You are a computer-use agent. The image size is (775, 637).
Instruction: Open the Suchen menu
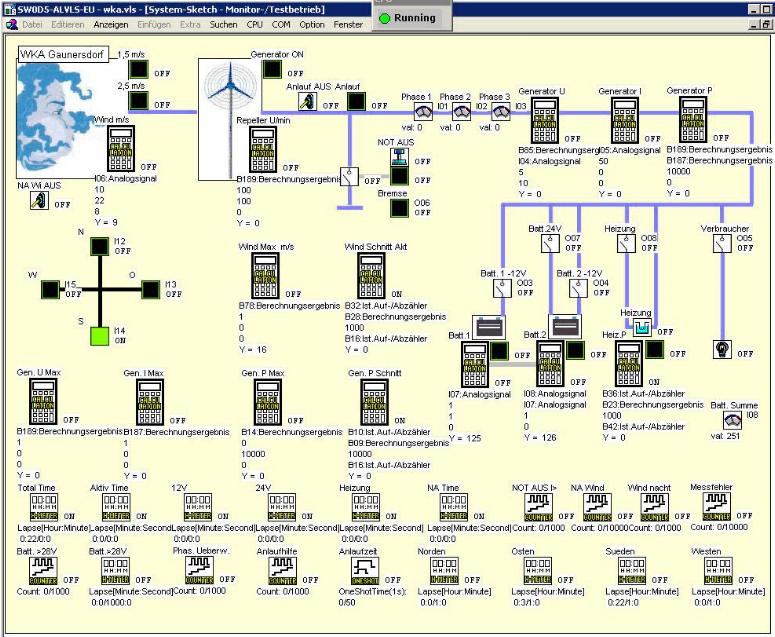click(223, 24)
